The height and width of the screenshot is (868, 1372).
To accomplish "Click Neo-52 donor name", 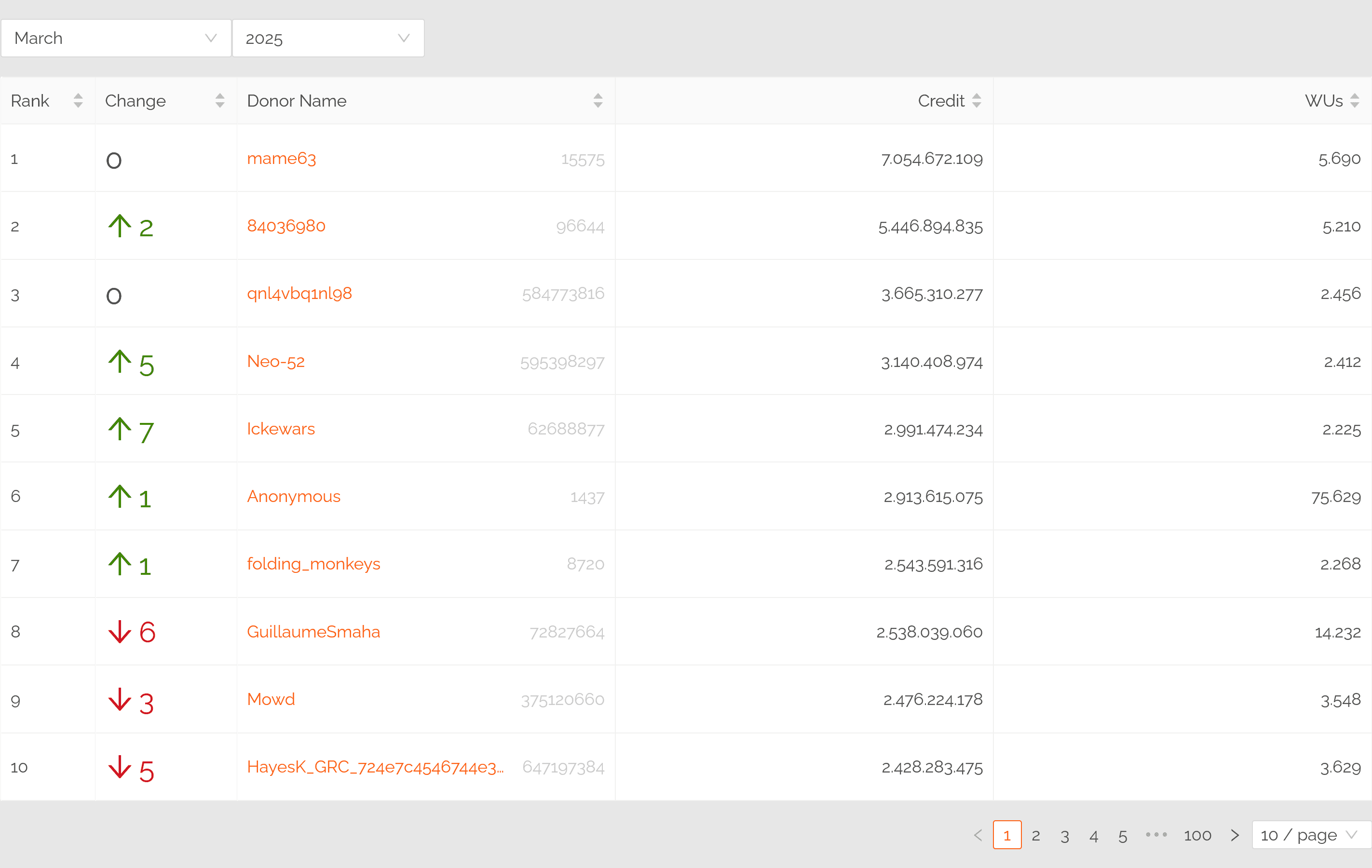I will pyautogui.click(x=276, y=362).
